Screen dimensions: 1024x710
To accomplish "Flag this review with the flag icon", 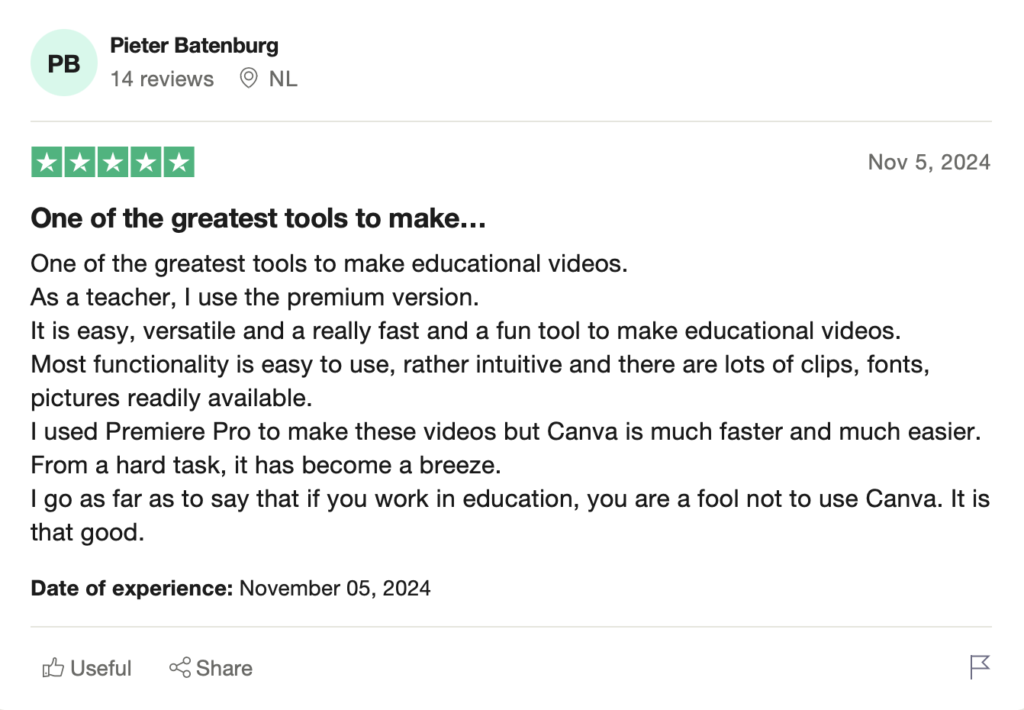I will tap(980, 667).
